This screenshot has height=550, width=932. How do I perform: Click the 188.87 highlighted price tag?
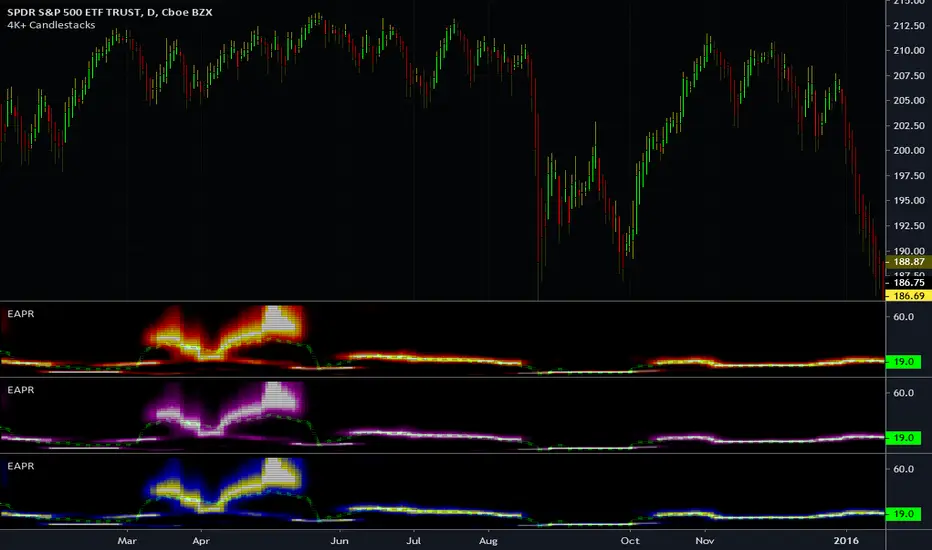909,262
